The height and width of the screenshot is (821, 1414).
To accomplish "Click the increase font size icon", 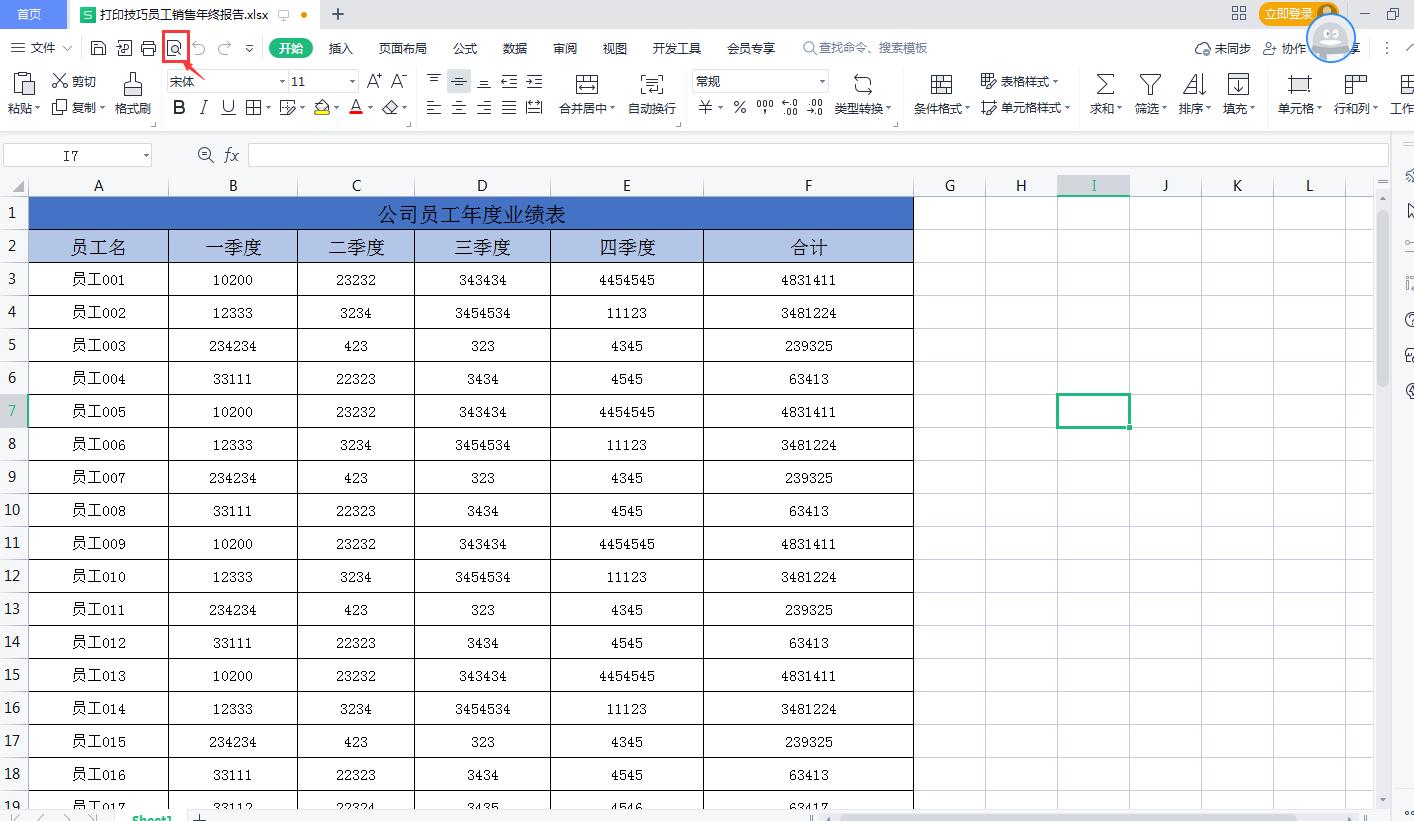I will 374,81.
